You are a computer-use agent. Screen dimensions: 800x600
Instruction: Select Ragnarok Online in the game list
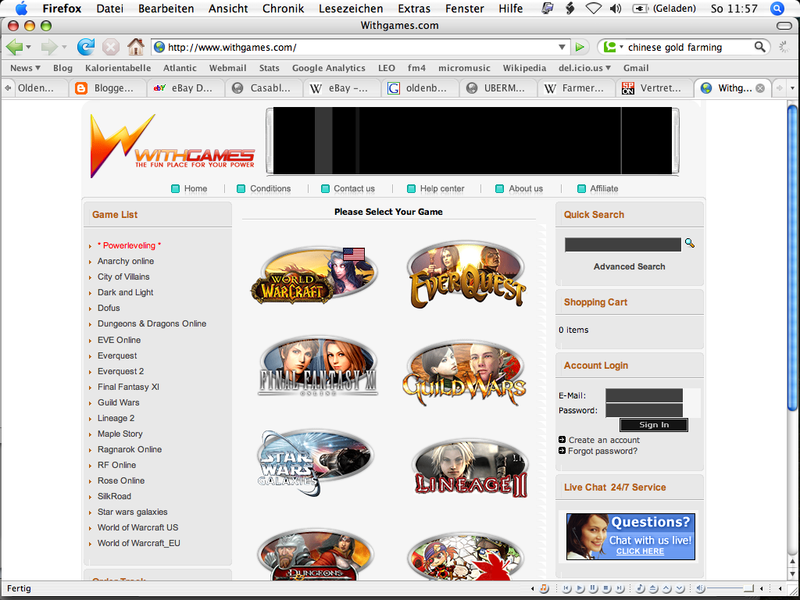(130, 449)
